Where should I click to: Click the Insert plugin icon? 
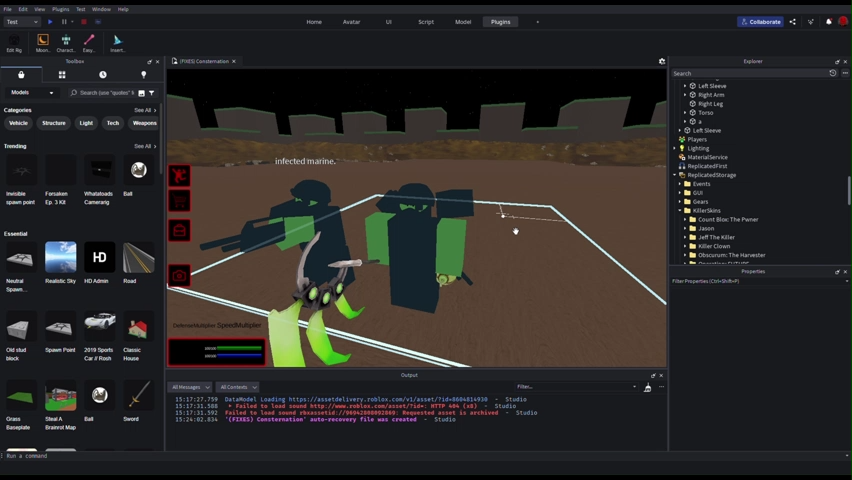117,43
